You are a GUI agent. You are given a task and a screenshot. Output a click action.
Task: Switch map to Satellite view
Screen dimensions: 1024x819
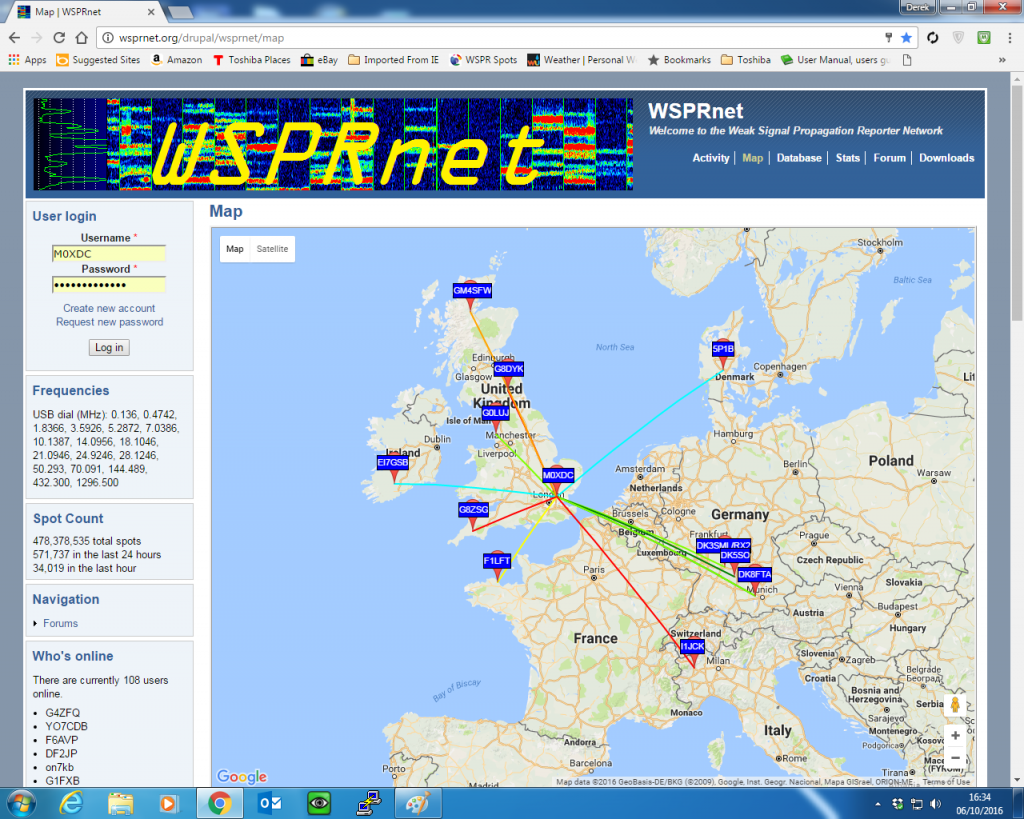coord(272,249)
